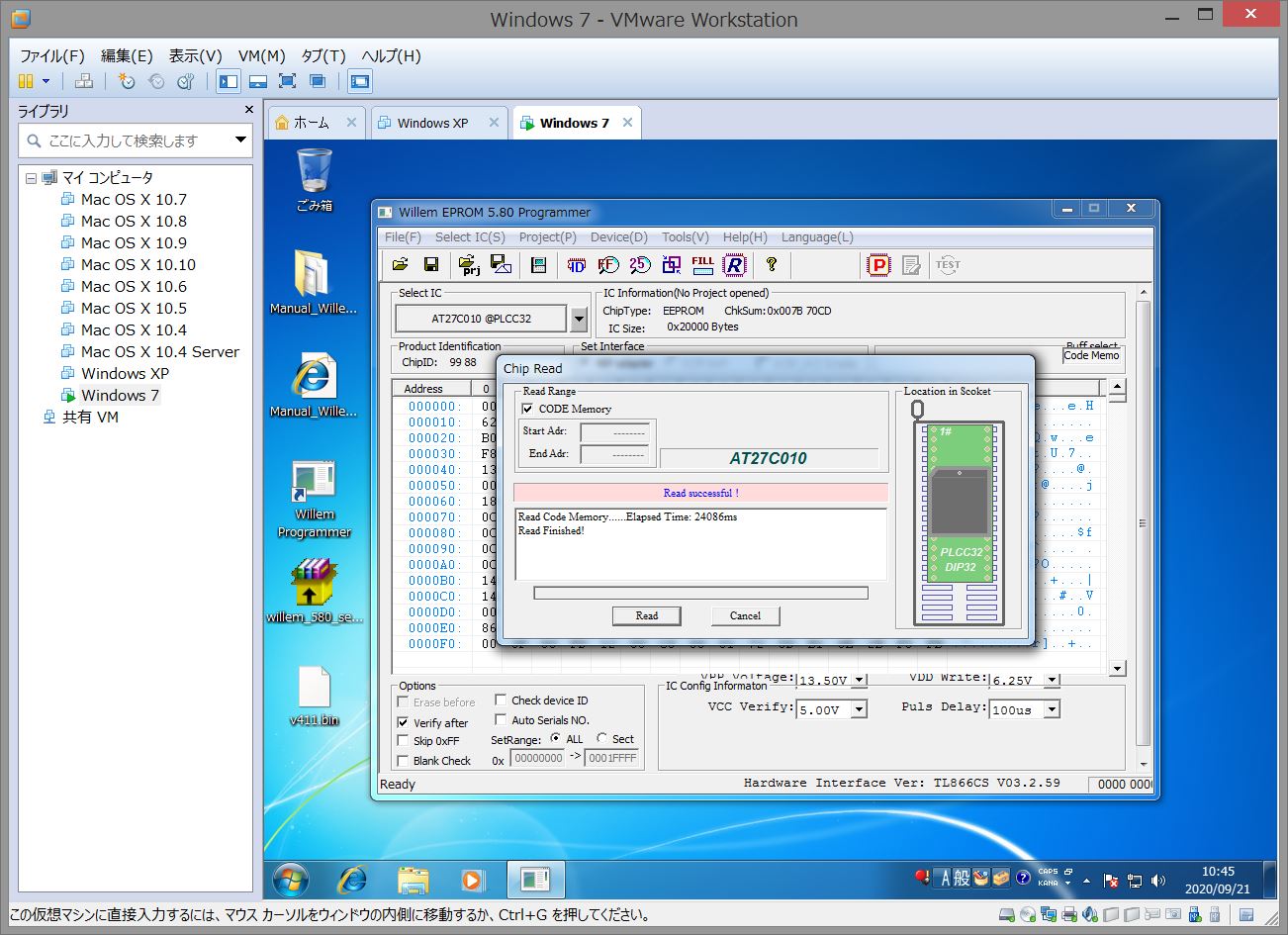Open the Tools(V) menu
The height and width of the screenshot is (935, 1288).
[685, 236]
